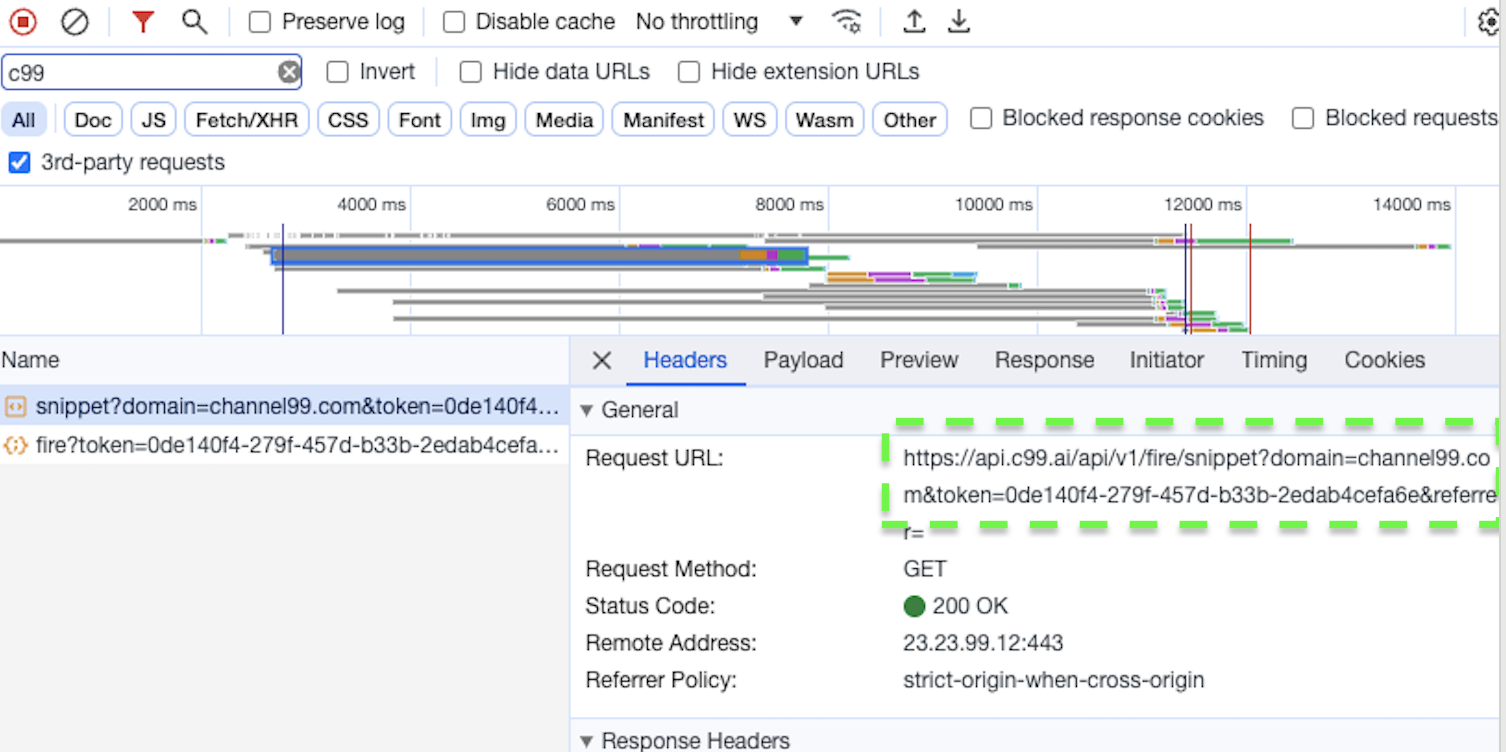Click strict-origin-when-cross-origin policy value
The image size is (1506, 752).
[1053, 680]
